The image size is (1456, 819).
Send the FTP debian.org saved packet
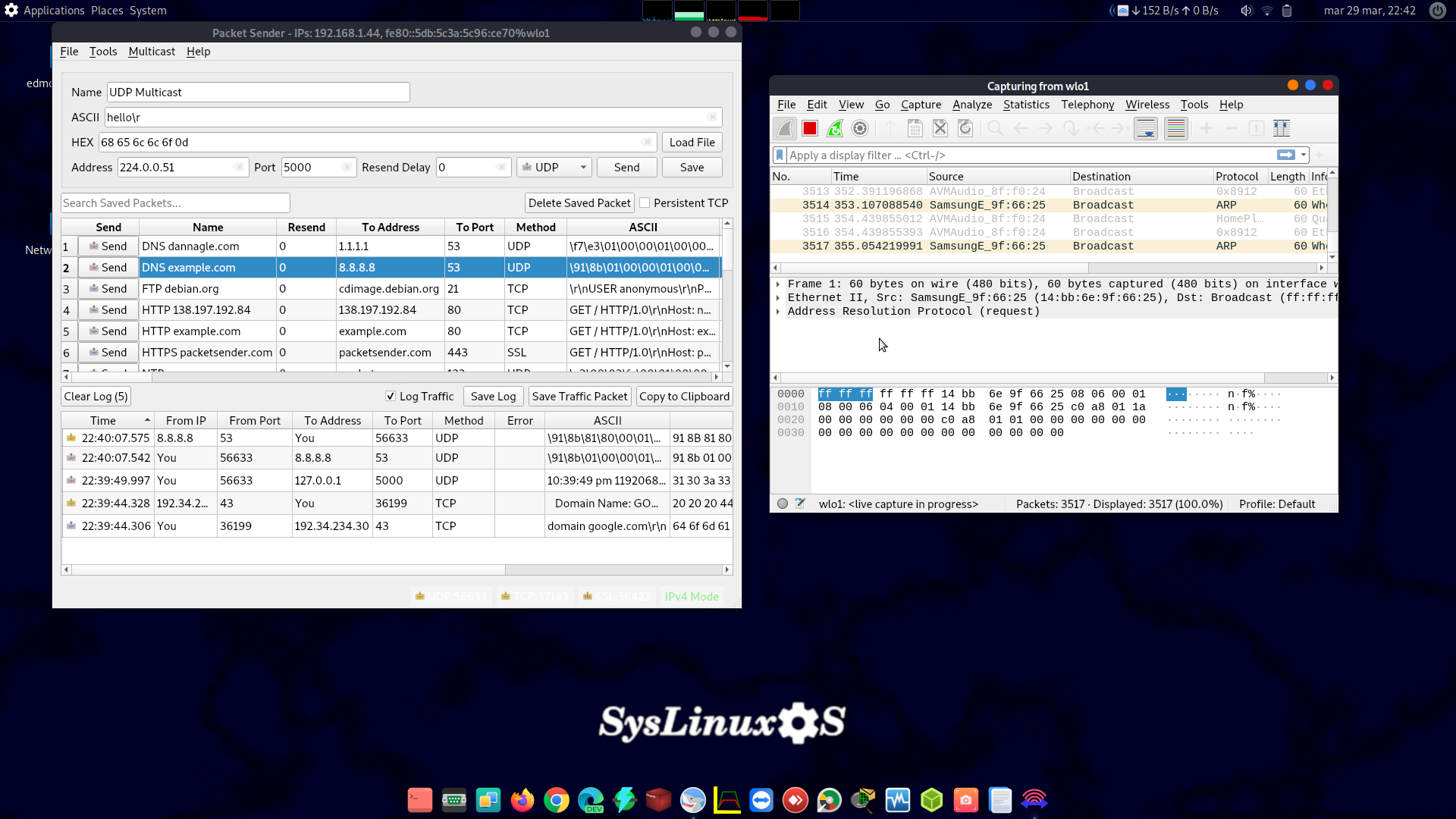[x=108, y=289]
